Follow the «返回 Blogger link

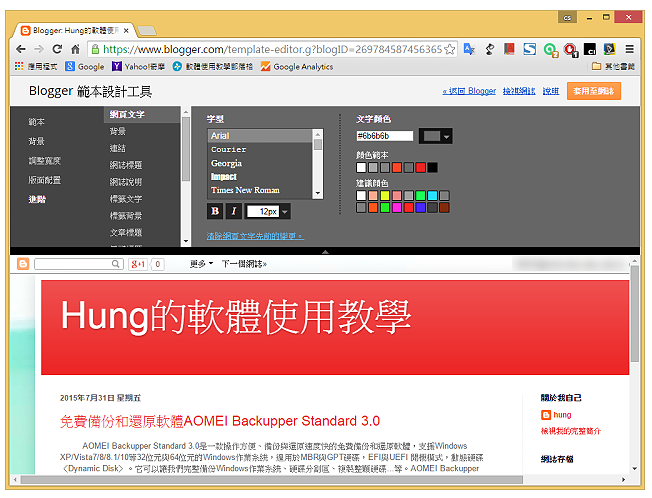point(469,91)
